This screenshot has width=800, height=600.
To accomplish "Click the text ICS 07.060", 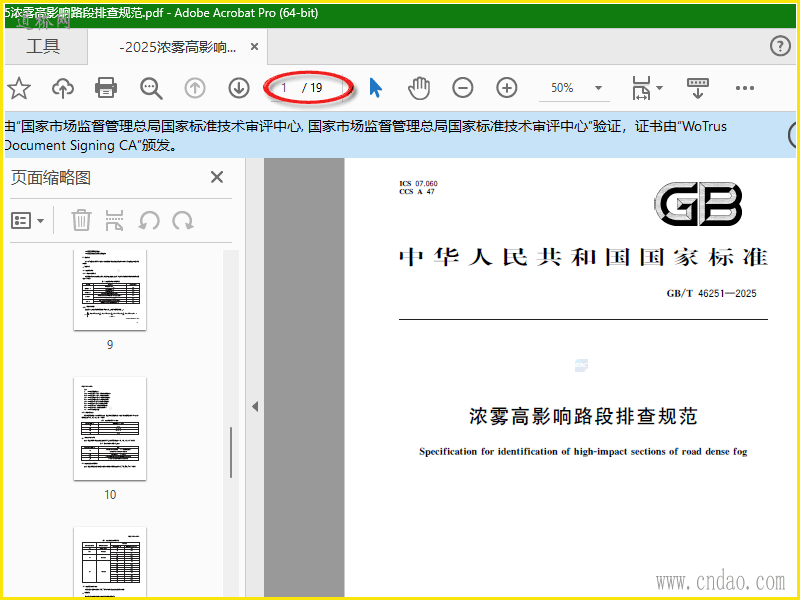I will (x=418, y=183).
